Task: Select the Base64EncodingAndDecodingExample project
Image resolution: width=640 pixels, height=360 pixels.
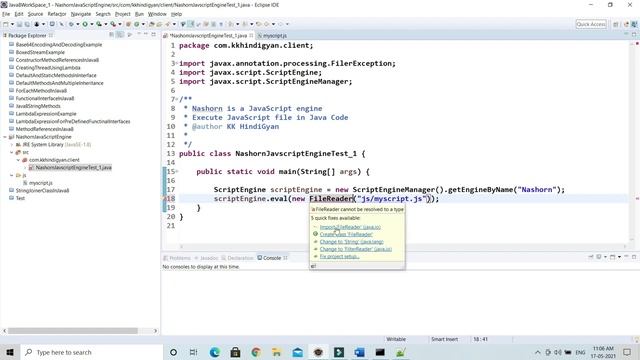Action: pyautogui.click(x=59, y=44)
